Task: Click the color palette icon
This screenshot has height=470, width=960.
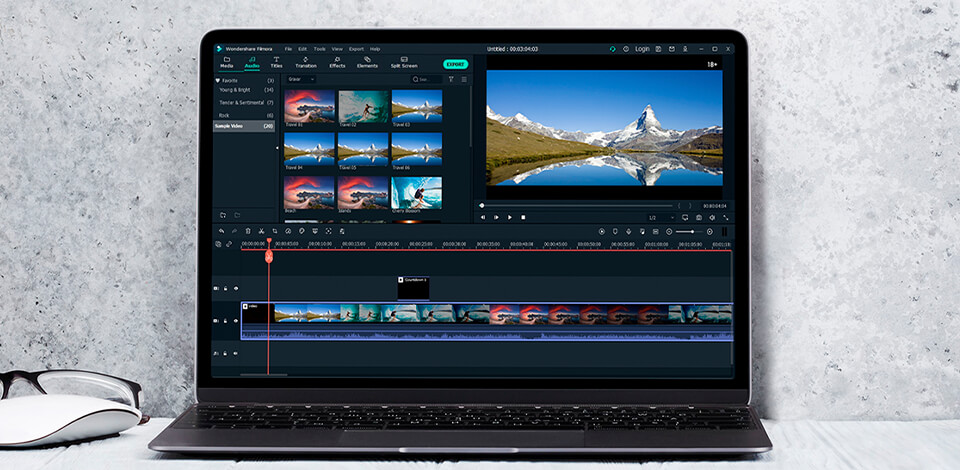Action: pos(302,231)
